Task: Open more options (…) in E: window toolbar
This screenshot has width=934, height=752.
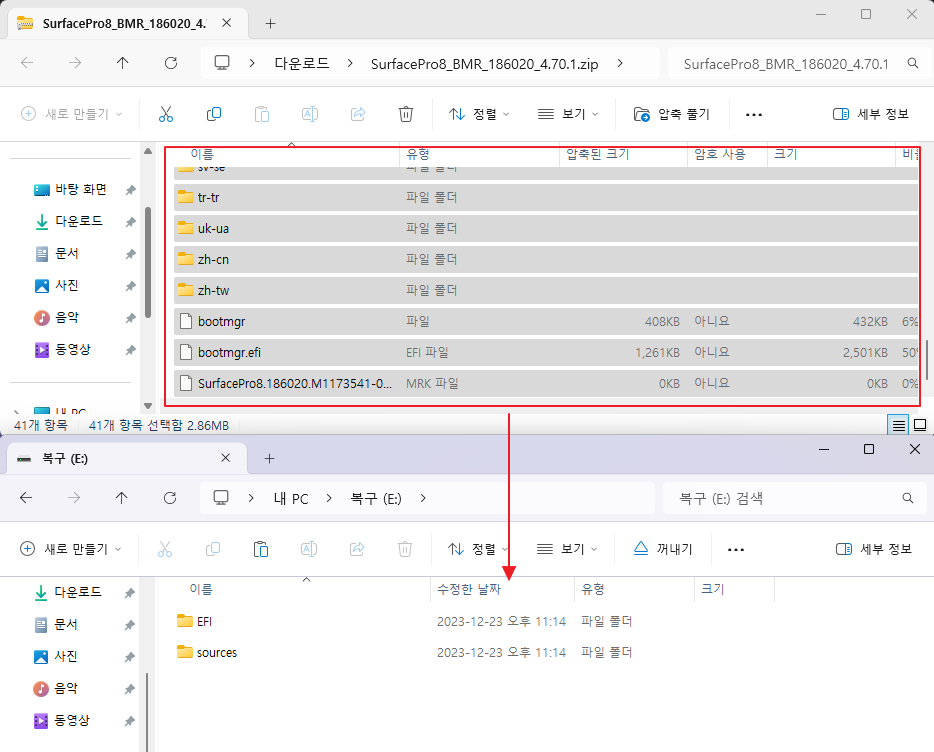Action: point(736,549)
